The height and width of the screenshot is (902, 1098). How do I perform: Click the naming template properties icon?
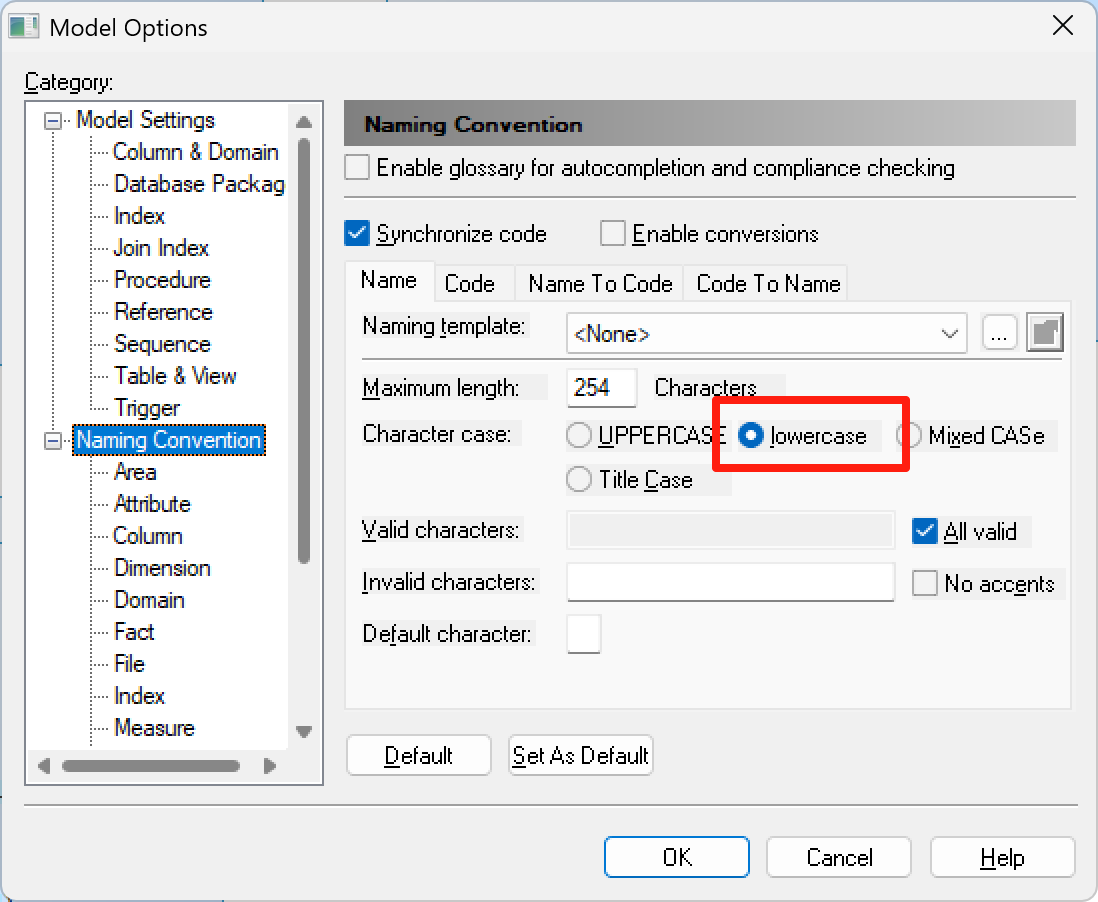pyautogui.click(x=1045, y=333)
